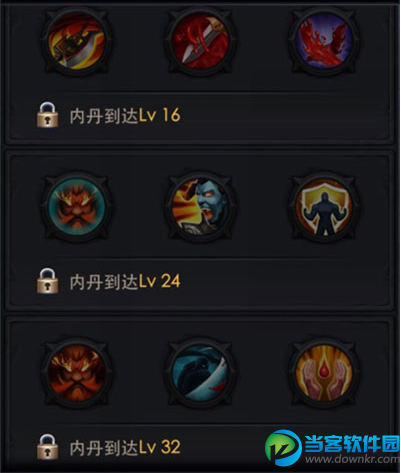The image size is (401, 473).
Task: Select the dark blade slash skill icon
Action: pos(200,373)
